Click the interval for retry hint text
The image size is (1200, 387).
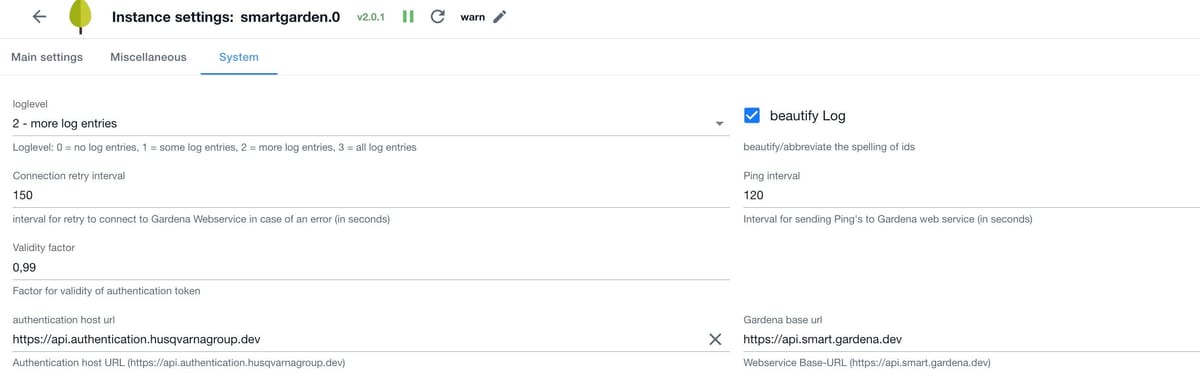[x=201, y=219]
